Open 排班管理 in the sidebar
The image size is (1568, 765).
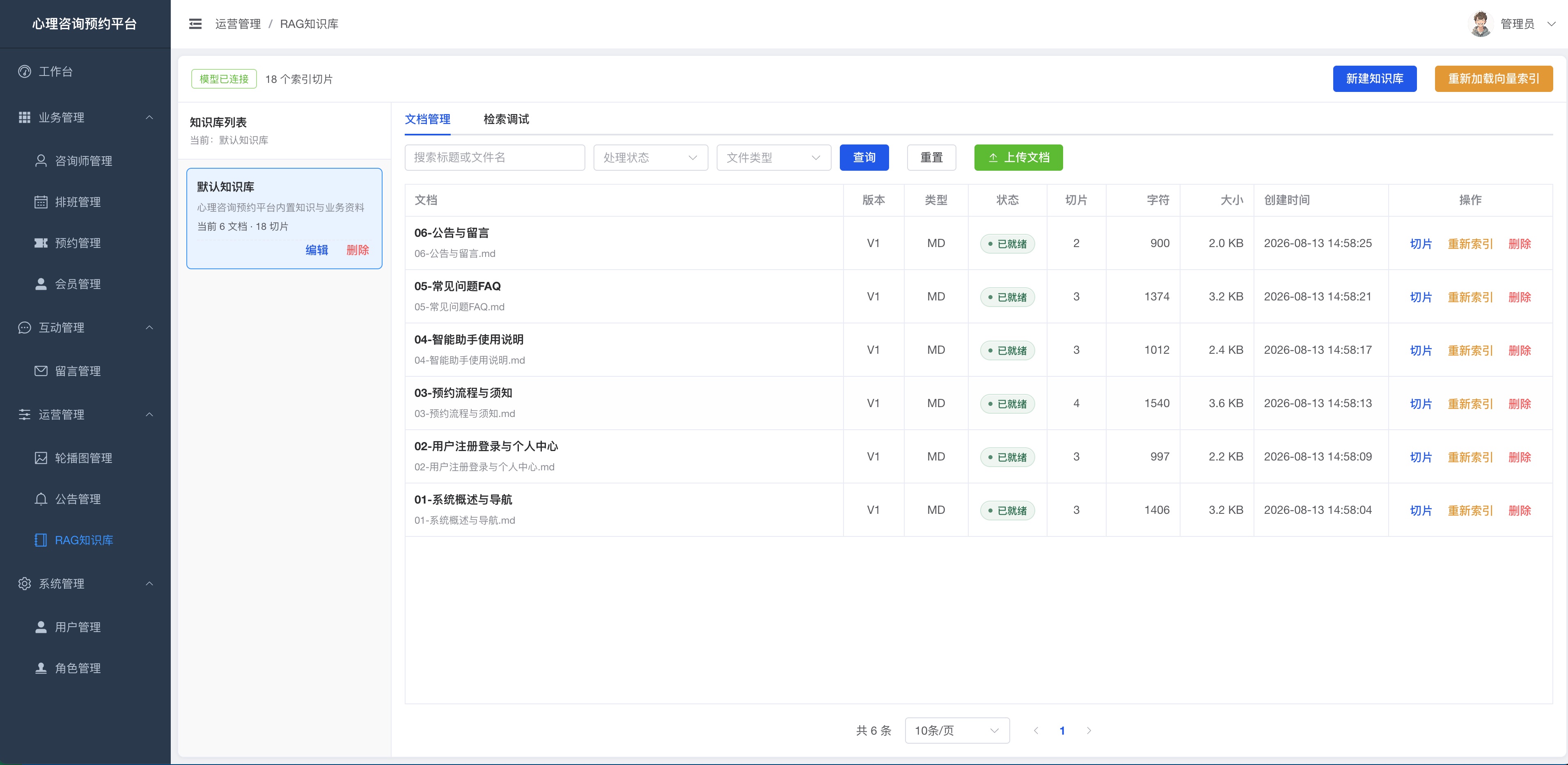(85, 202)
